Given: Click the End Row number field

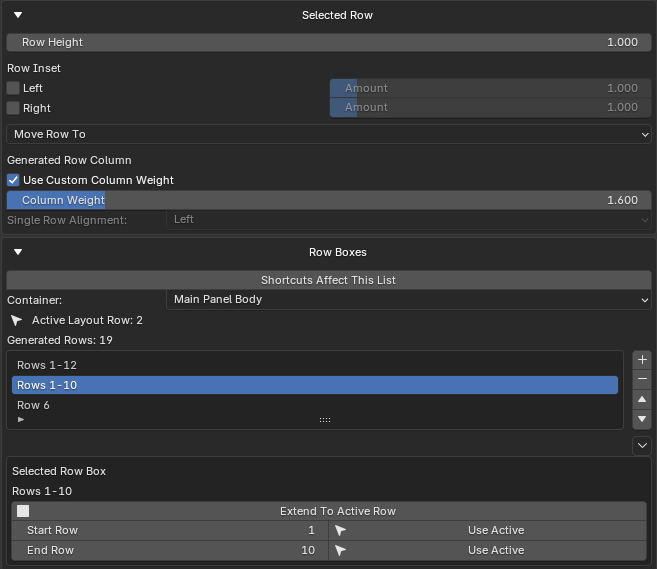Looking at the screenshot, I should pyautogui.click(x=170, y=550).
